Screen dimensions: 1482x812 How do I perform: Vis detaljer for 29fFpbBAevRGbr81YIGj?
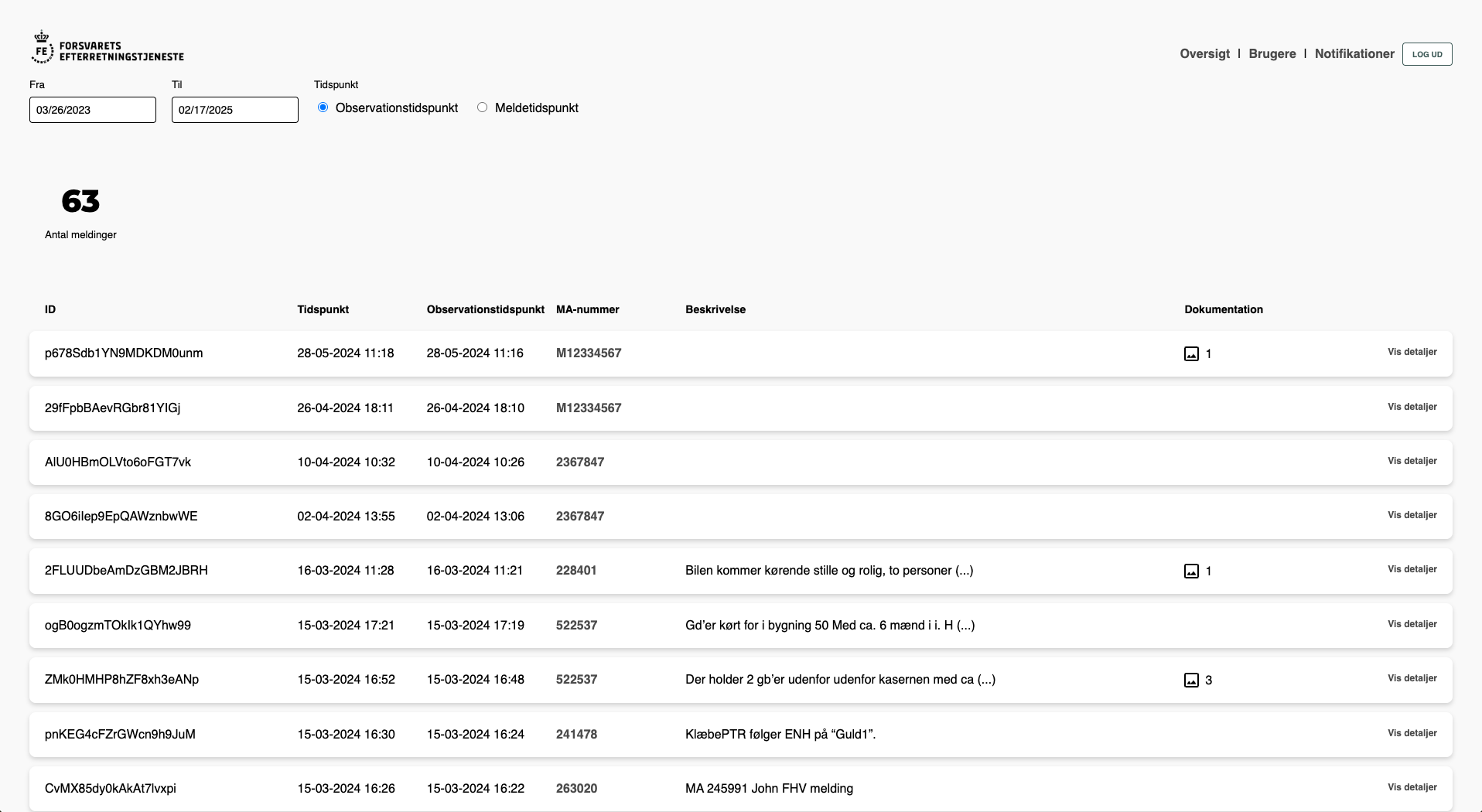click(1412, 407)
